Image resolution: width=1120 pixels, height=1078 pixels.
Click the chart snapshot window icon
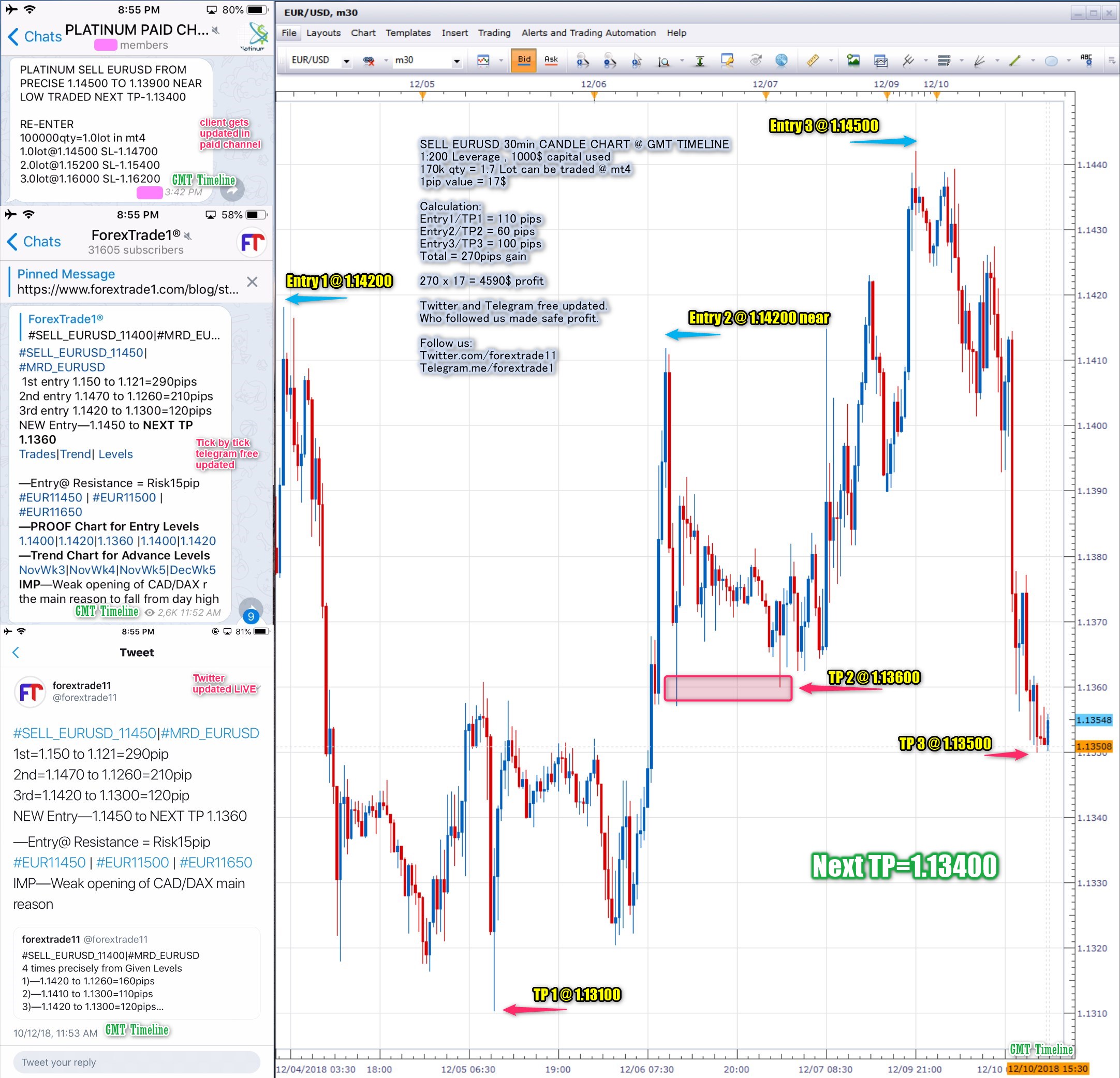coord(881,61)
